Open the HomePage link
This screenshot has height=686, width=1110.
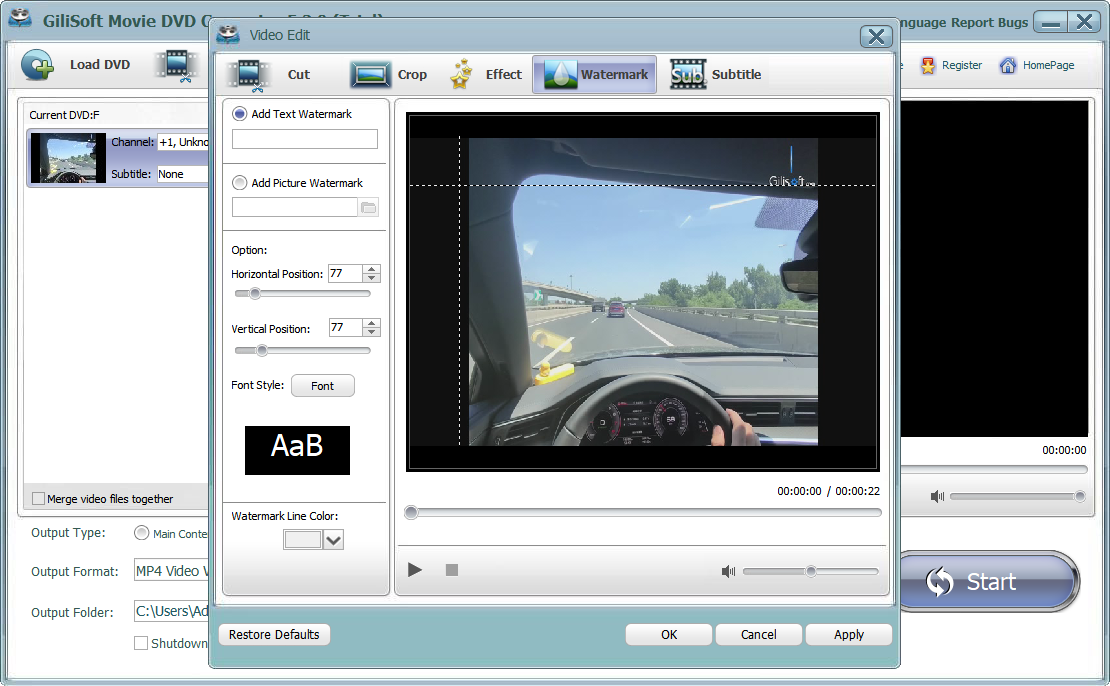click(x=1048, y=65)
